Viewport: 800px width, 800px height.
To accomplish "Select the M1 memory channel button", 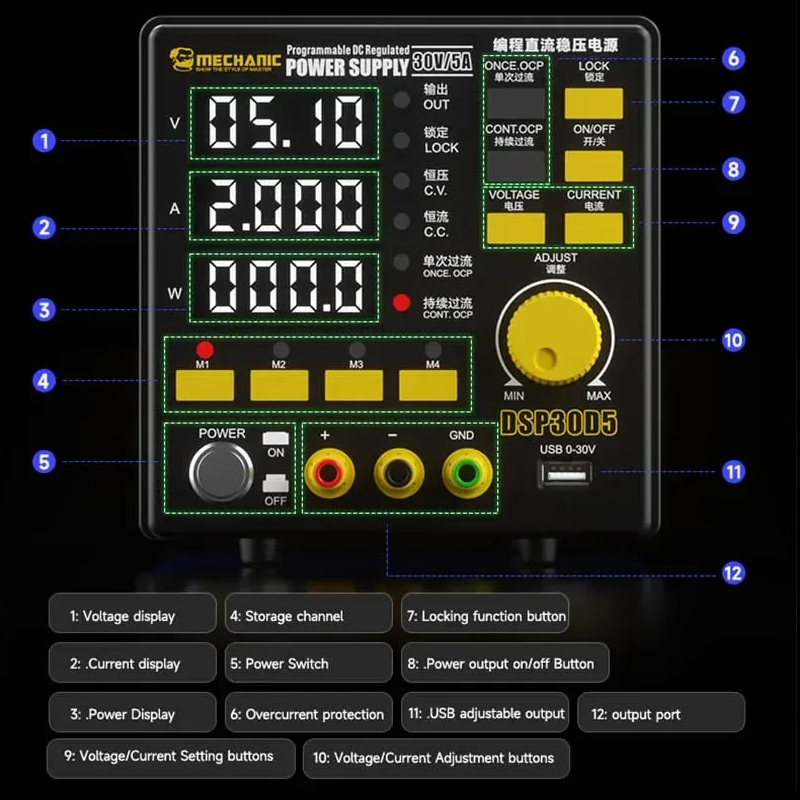I will click(x=204, y=385).
